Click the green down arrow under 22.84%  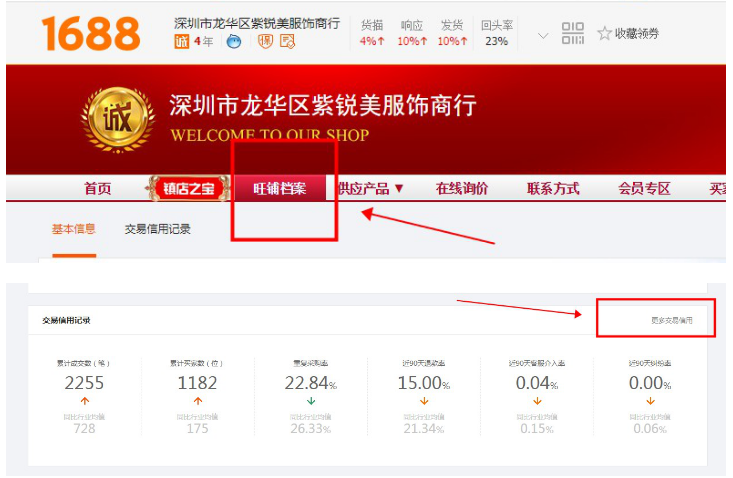pyautogui.click(x=311, y=401)
